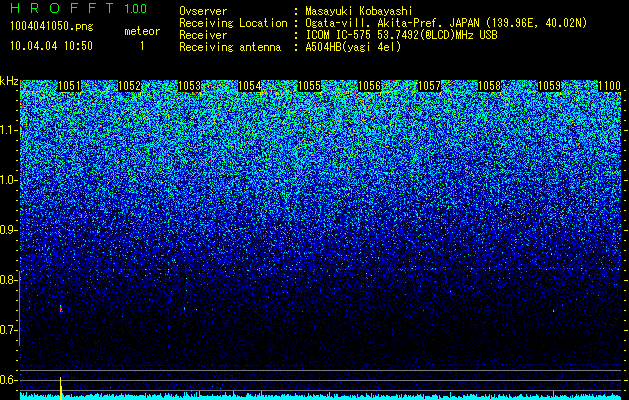Click the date stamp 10.04.04 10:50

coord(51,46)
